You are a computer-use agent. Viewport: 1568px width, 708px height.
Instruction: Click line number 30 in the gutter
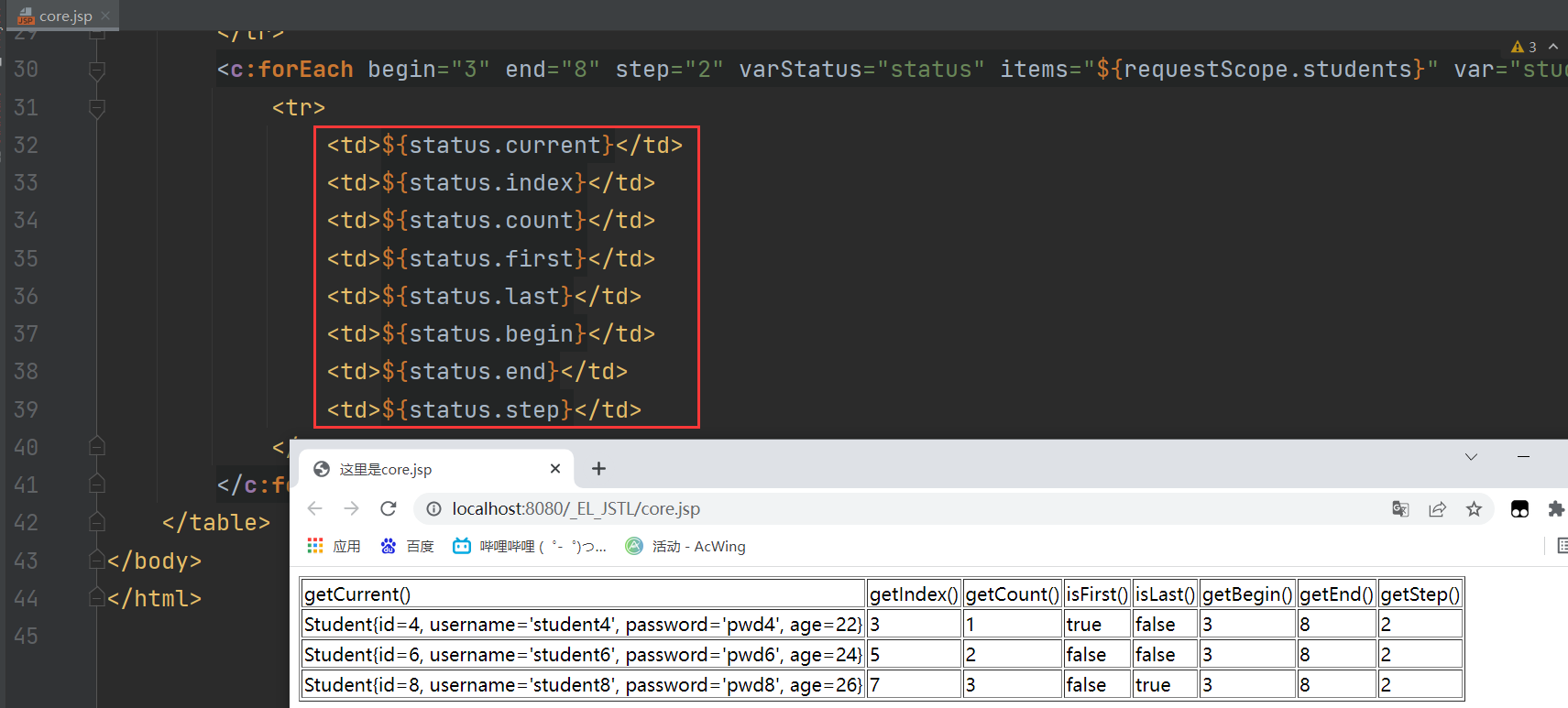[x=26, y=70]
